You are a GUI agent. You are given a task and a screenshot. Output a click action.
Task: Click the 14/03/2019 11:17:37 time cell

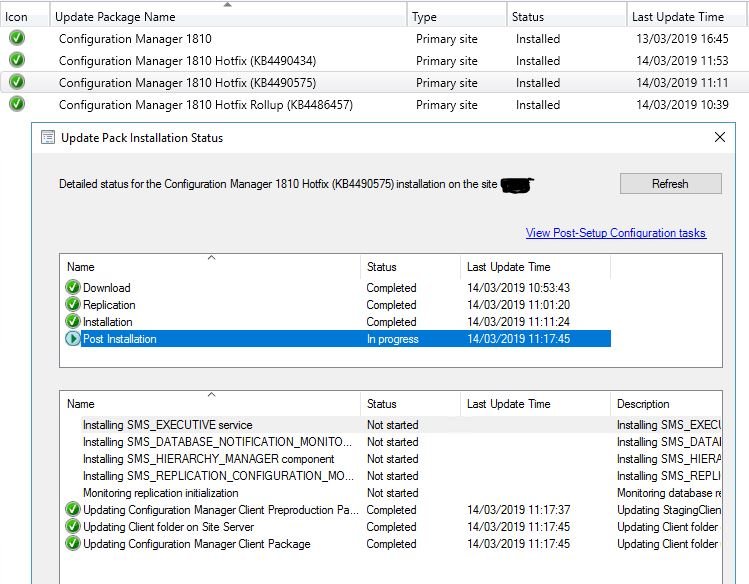(x=518, y=510)
